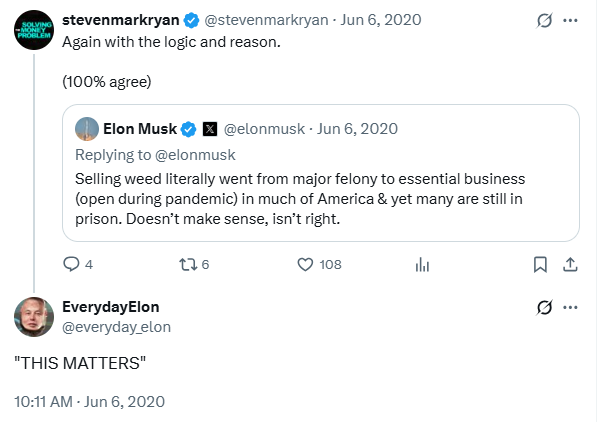Open tweet analytics bar chart icon
This screenshot has height=422, width=606.
click(421, 265)
